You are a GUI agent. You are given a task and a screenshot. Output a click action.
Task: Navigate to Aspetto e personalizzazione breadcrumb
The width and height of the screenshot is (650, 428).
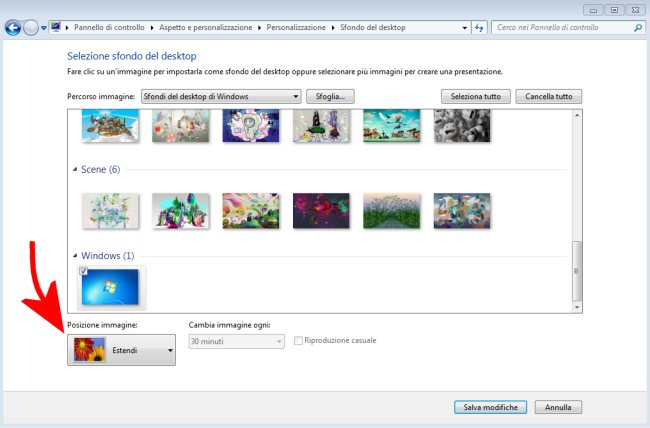click(x=205, y=27)
